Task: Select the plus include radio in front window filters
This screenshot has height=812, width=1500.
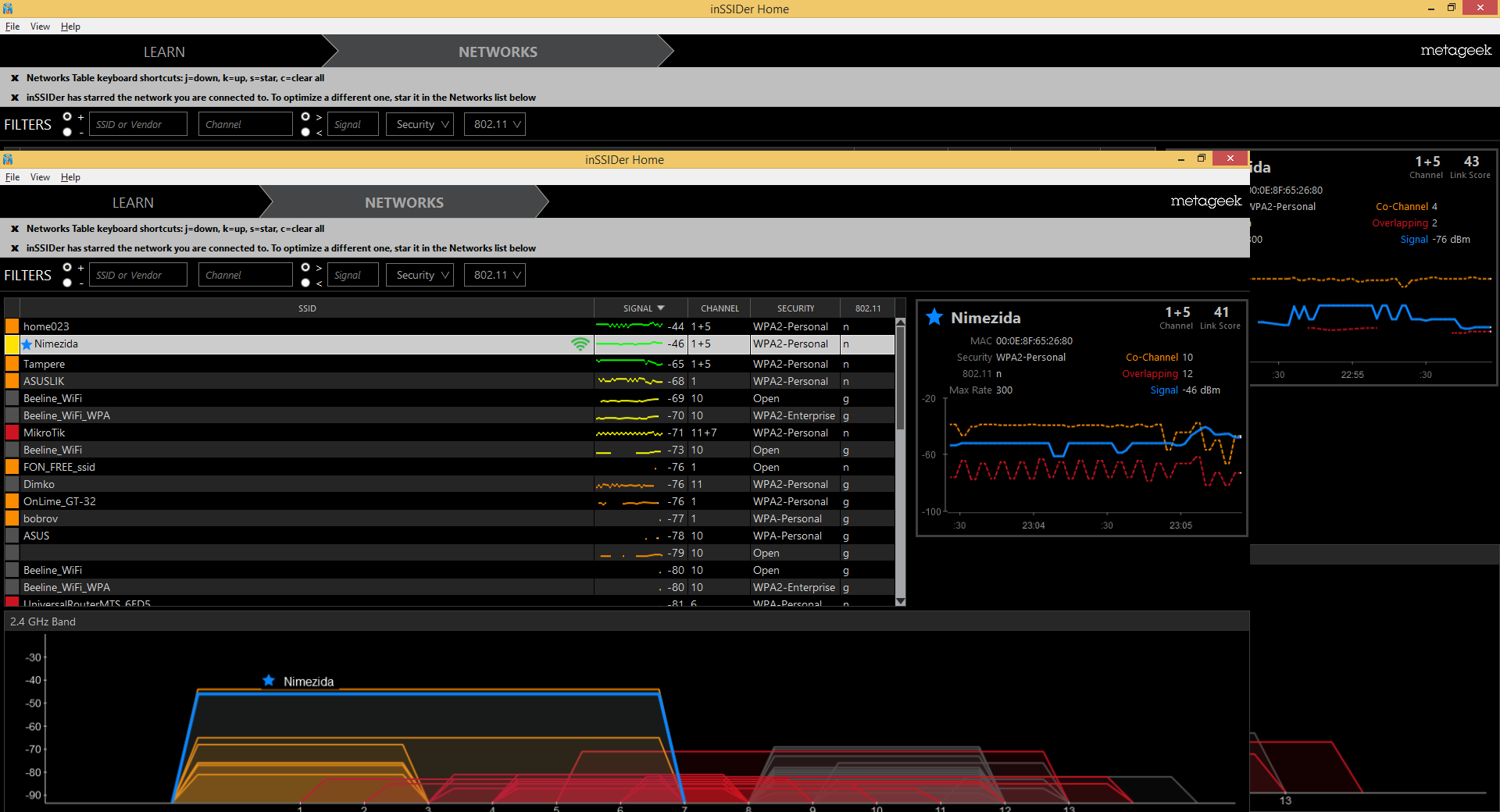Action: [67, 267]
